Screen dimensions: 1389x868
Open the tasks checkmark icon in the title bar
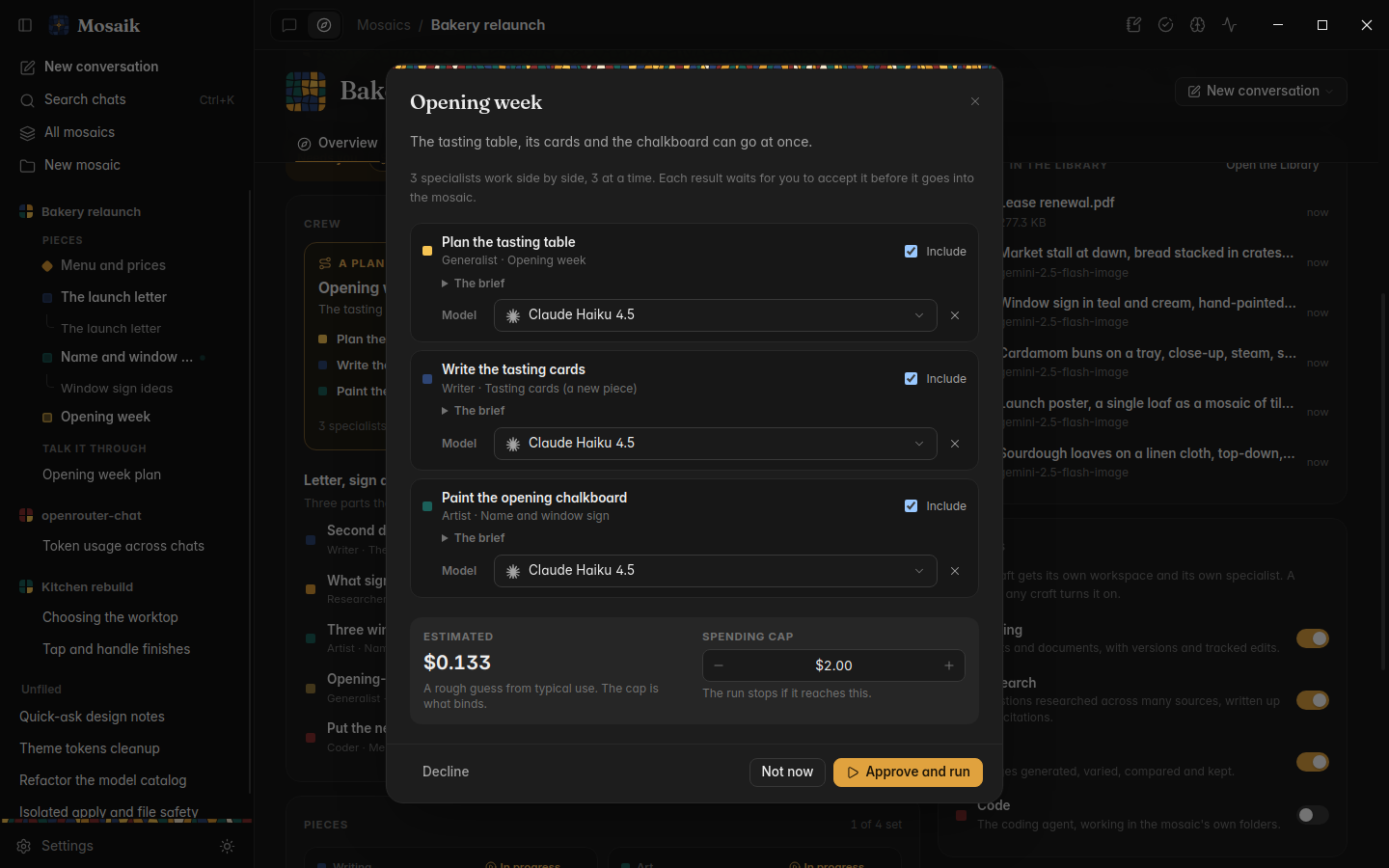click(x=1166, y=25)
